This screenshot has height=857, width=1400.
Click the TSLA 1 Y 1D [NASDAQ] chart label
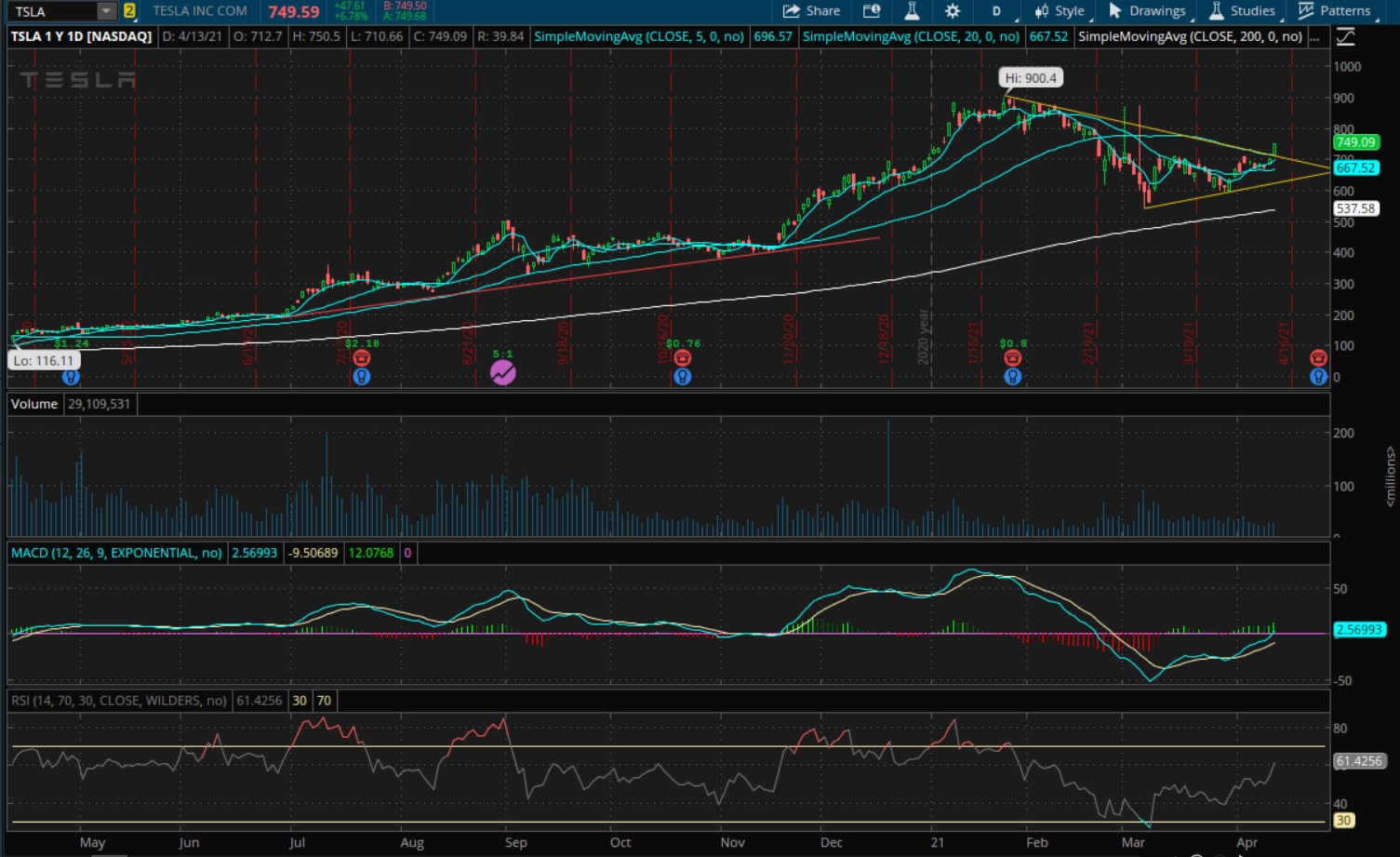tap(81, 36)
